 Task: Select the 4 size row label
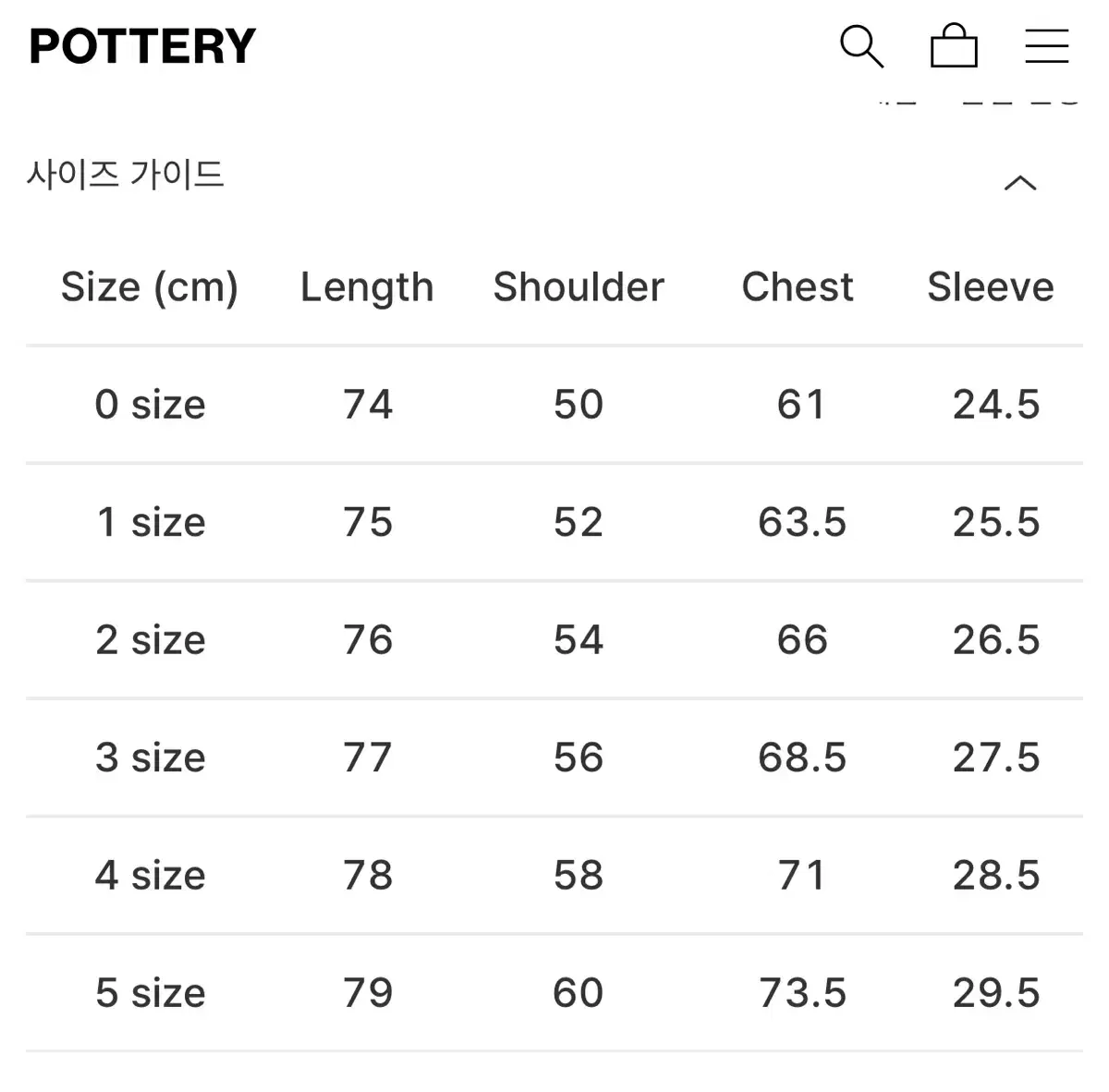[150, 875]
